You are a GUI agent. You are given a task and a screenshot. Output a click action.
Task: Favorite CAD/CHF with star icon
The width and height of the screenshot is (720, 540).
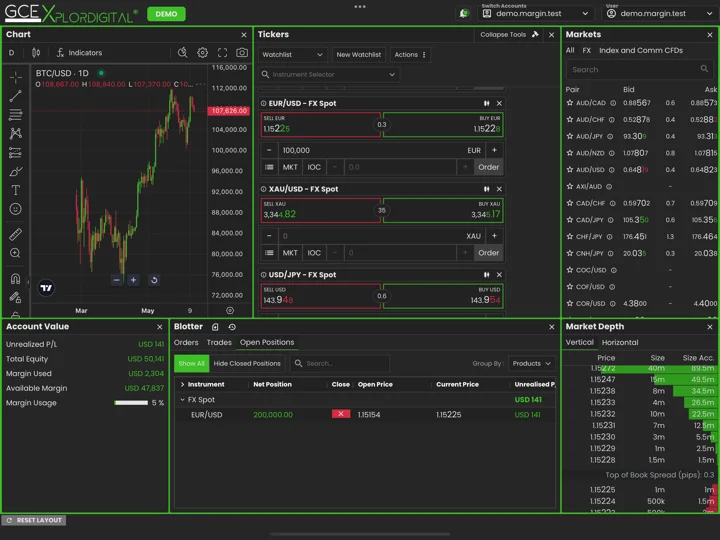point(570,203)
